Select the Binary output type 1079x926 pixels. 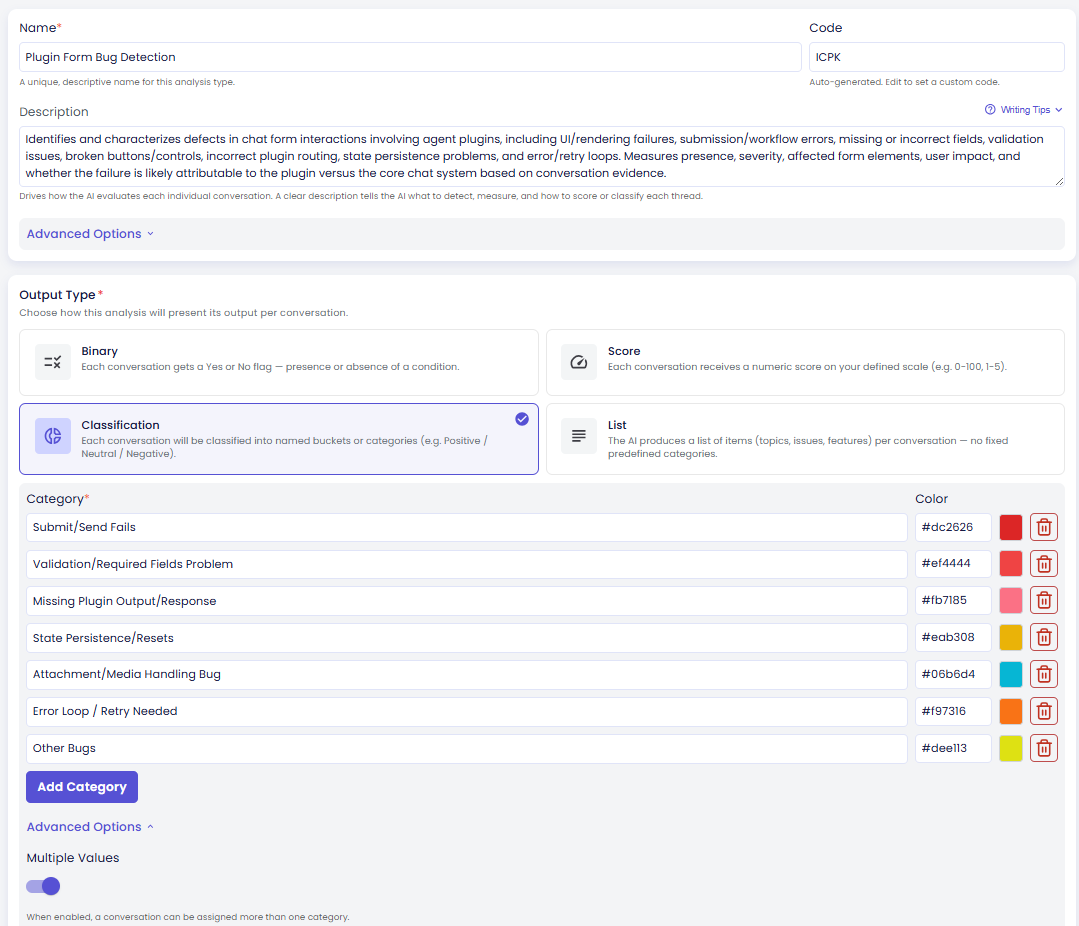[x=279, y=362]
